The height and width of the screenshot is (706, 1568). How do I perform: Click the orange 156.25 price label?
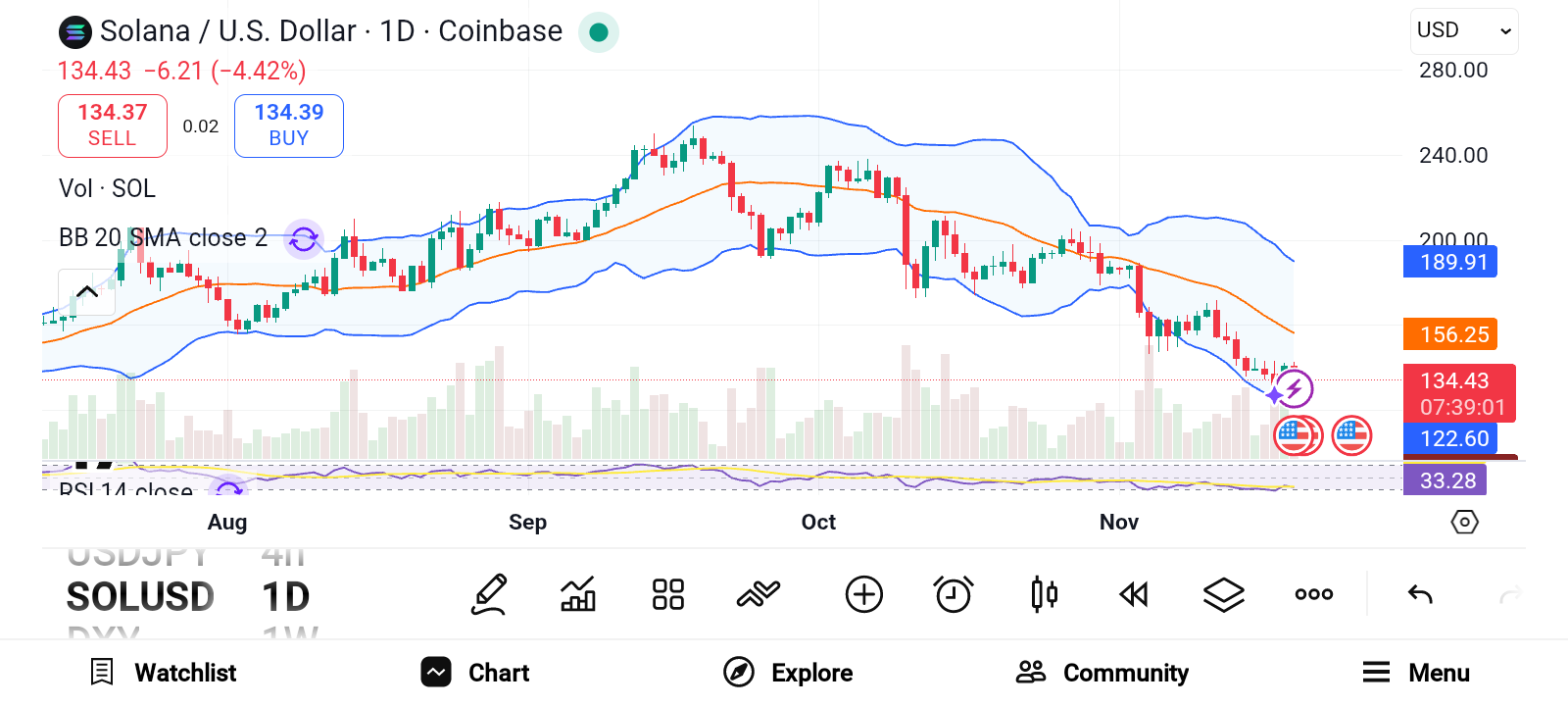pyautogui.click(x=1450, y=334)
